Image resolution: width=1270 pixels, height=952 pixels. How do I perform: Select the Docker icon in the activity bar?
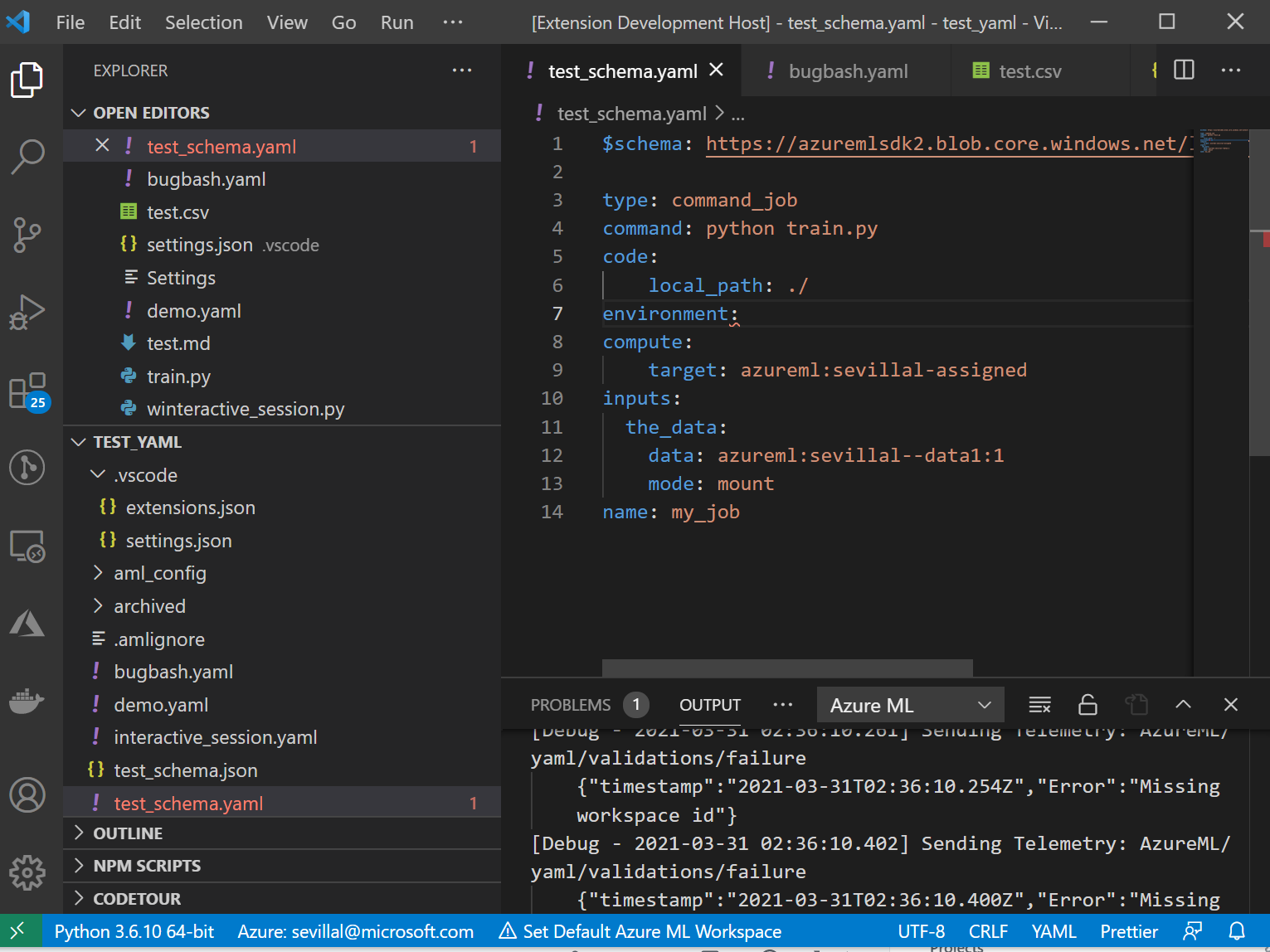coord(27,701)
